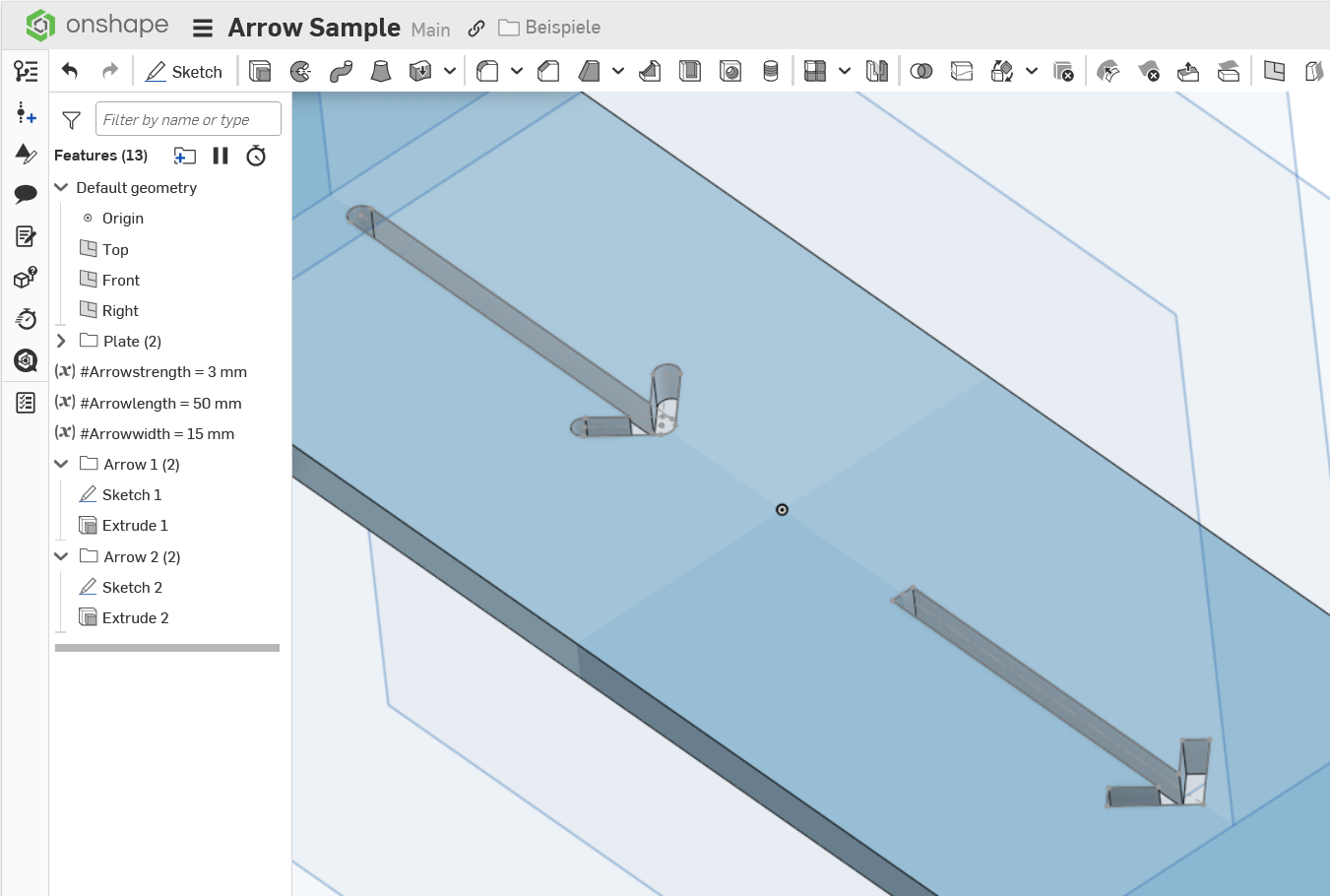1330x896 pixels.
Task: Select the Chamfer tool
Action: [548, 71]
